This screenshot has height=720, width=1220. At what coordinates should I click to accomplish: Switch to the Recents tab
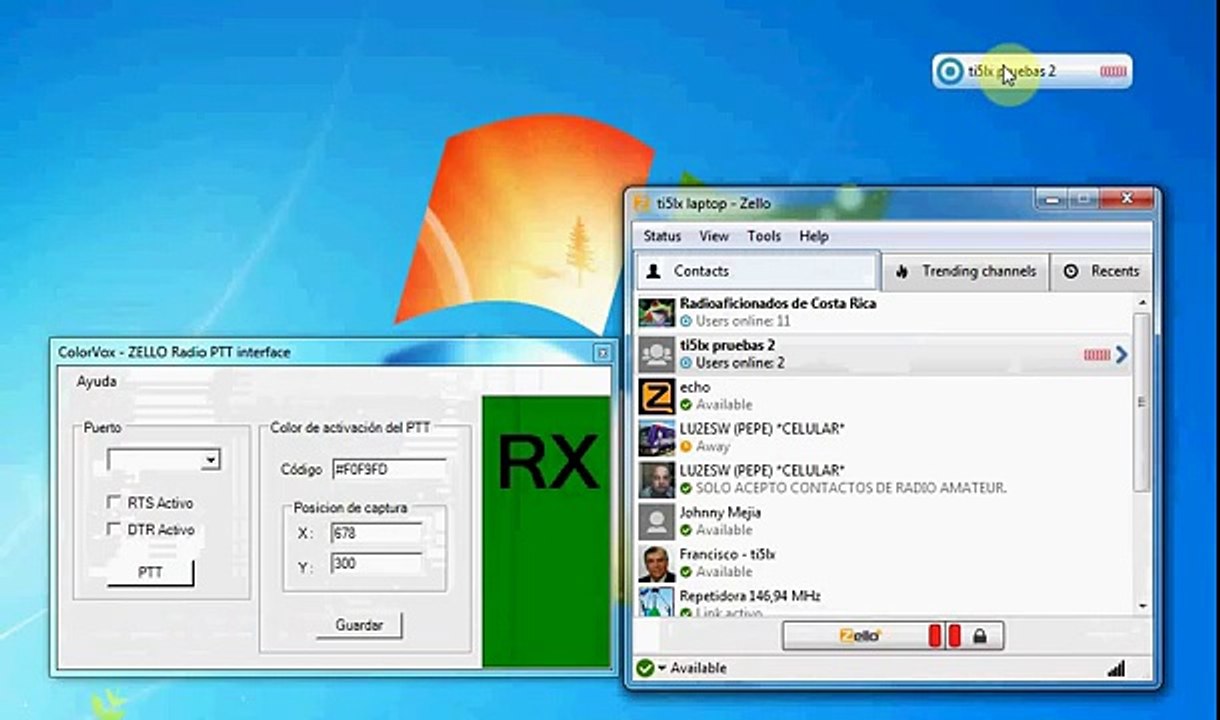(1101, 271)
